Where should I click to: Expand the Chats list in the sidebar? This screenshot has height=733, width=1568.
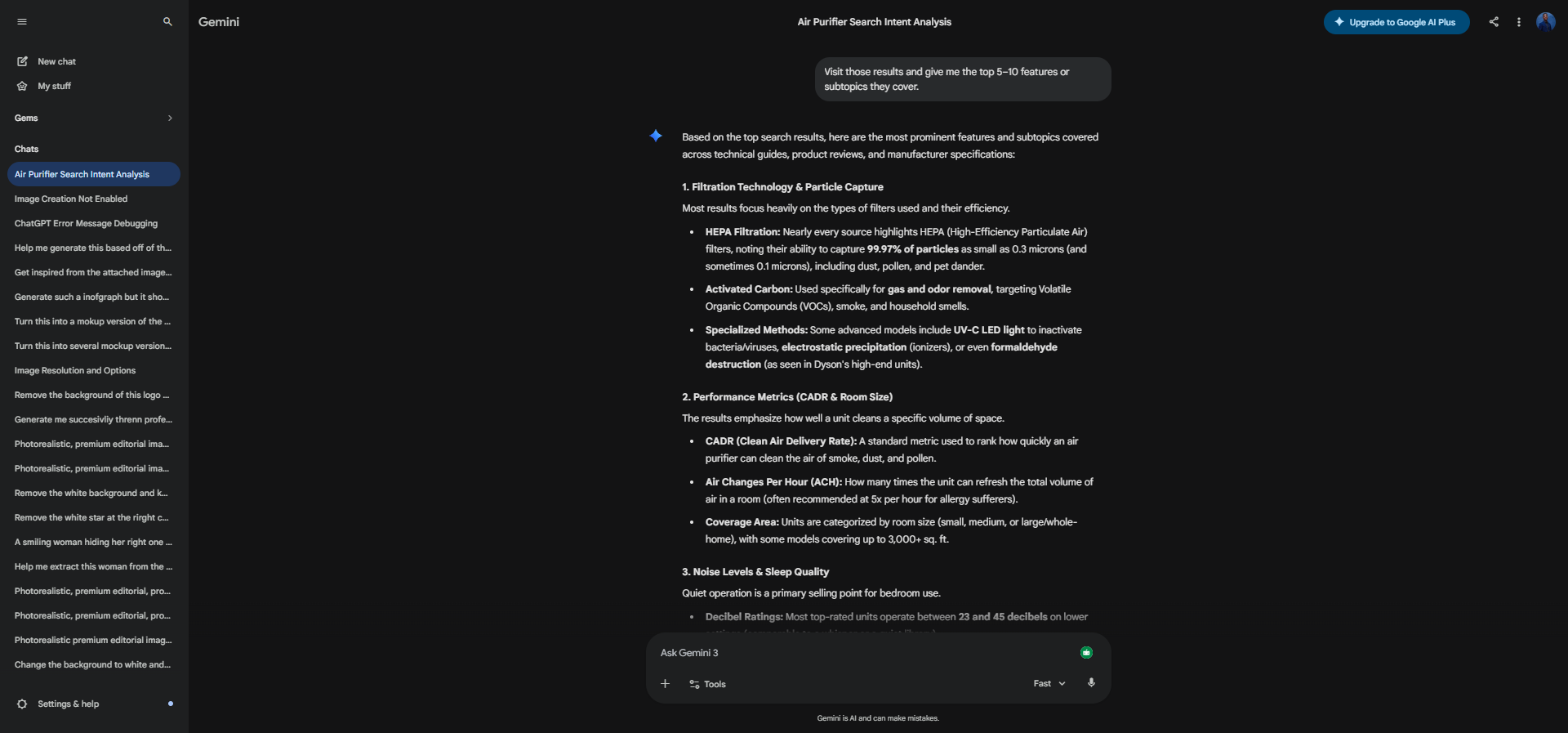click(26, 149)
